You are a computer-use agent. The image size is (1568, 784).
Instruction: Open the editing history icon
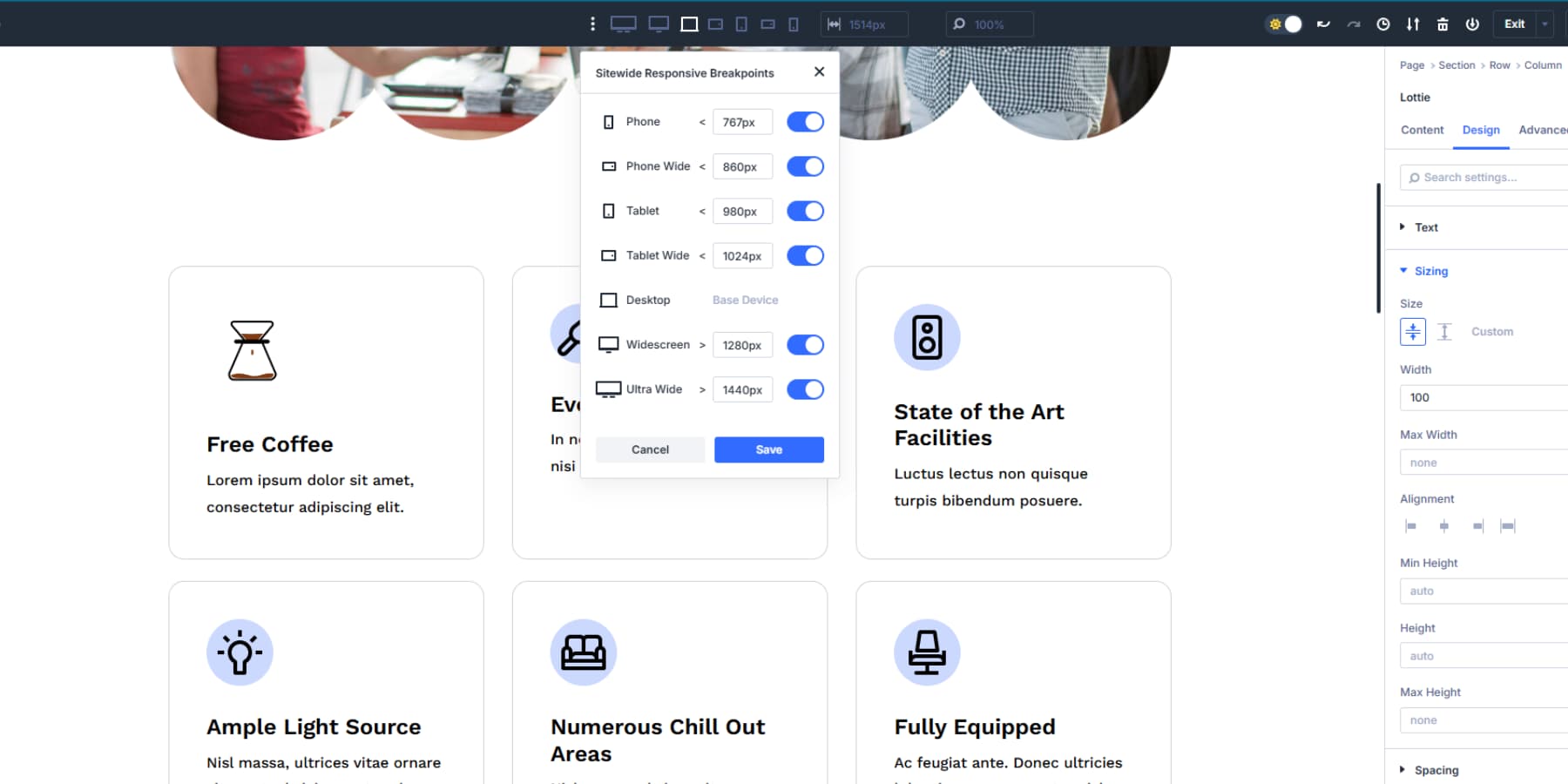(x=1383, y=24)
